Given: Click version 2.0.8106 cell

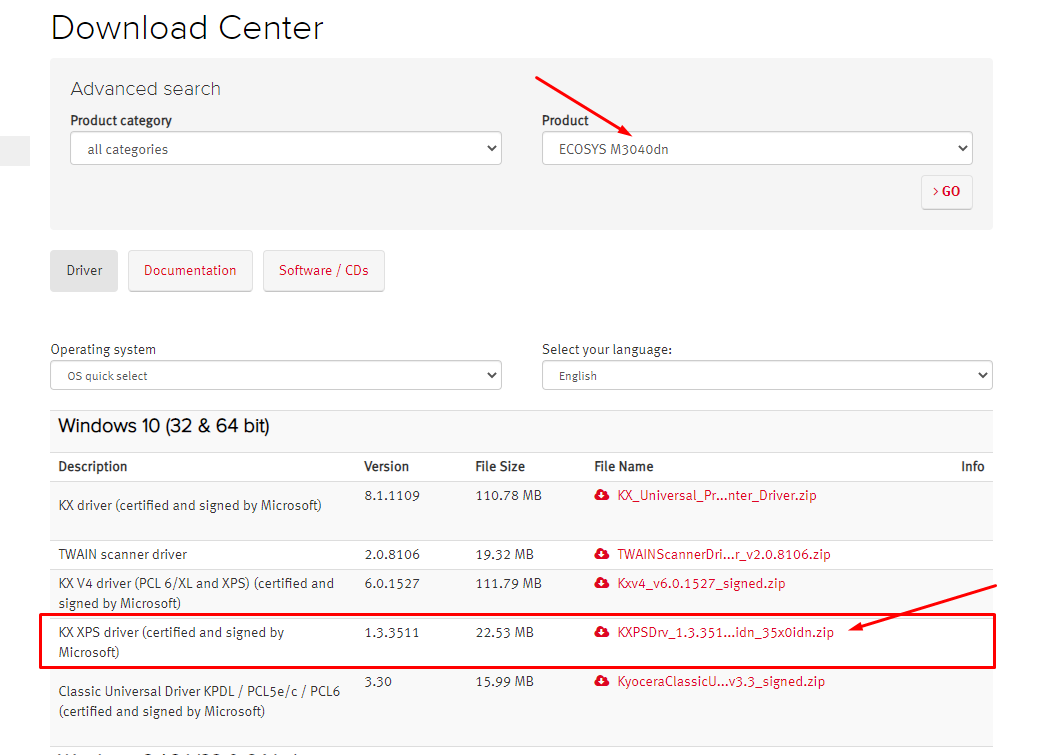Looking at the screenshot, I should (392, 555).
